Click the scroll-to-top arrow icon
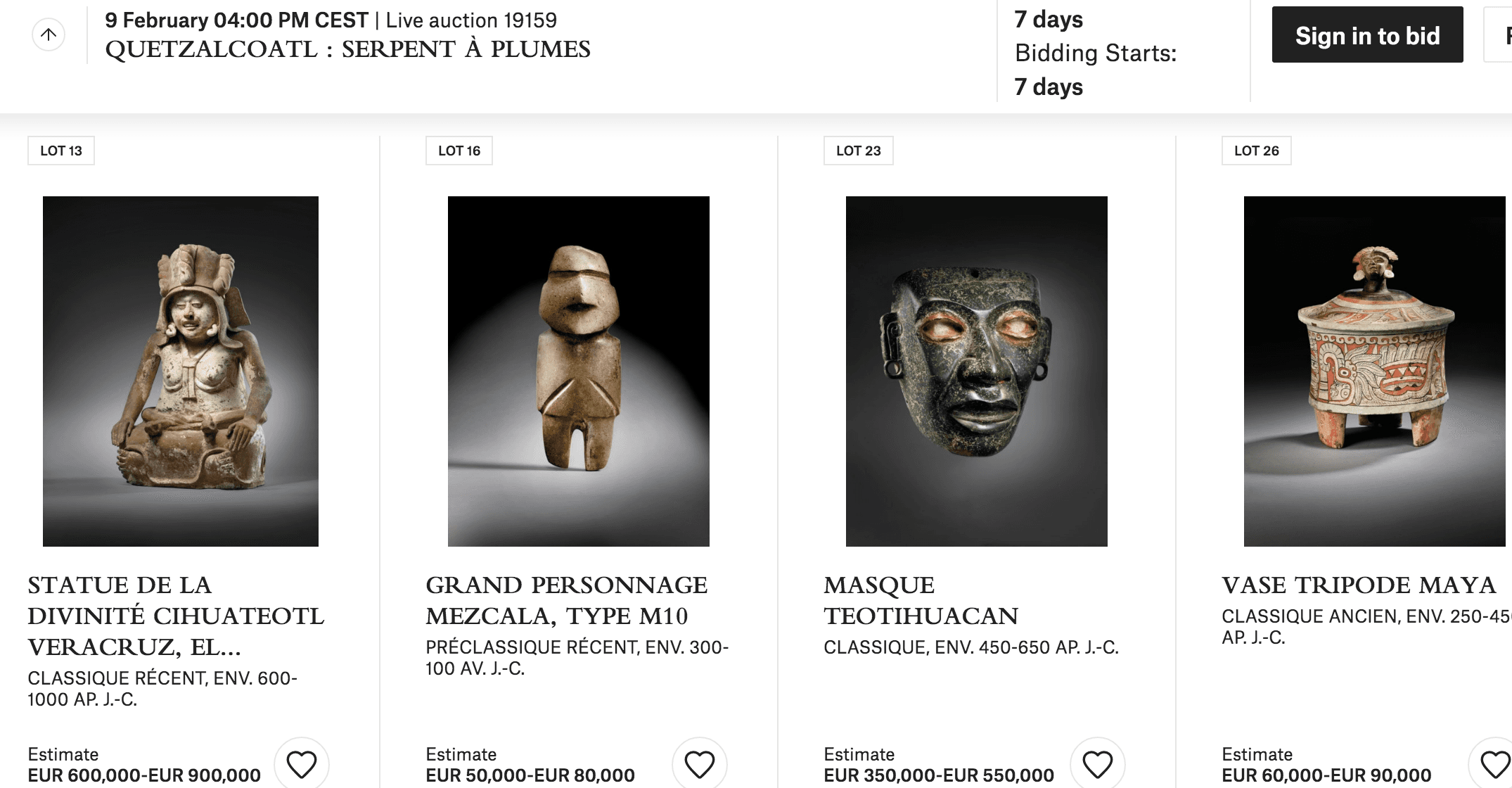The height and width of the screenshot is (788, 1512). point(49,34)
